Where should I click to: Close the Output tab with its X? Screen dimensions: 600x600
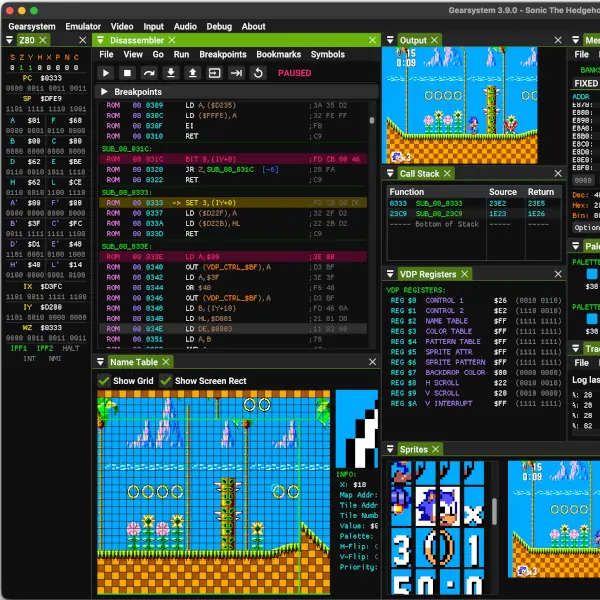[x=434, y=40]
